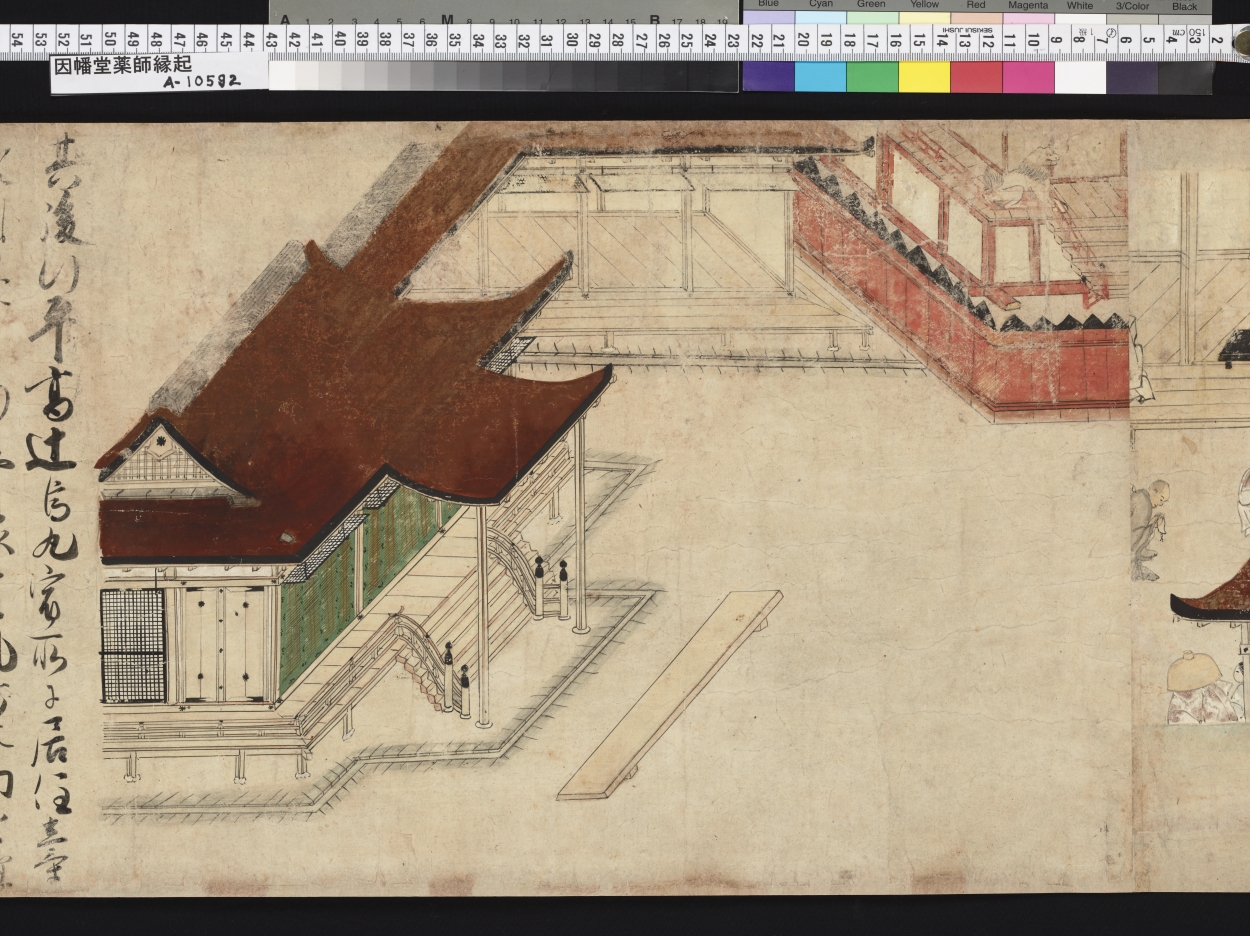Click the label text 因幡堂薬師縁起
The width and height of the screenshot is (1250, 936).
click(121, 64)
